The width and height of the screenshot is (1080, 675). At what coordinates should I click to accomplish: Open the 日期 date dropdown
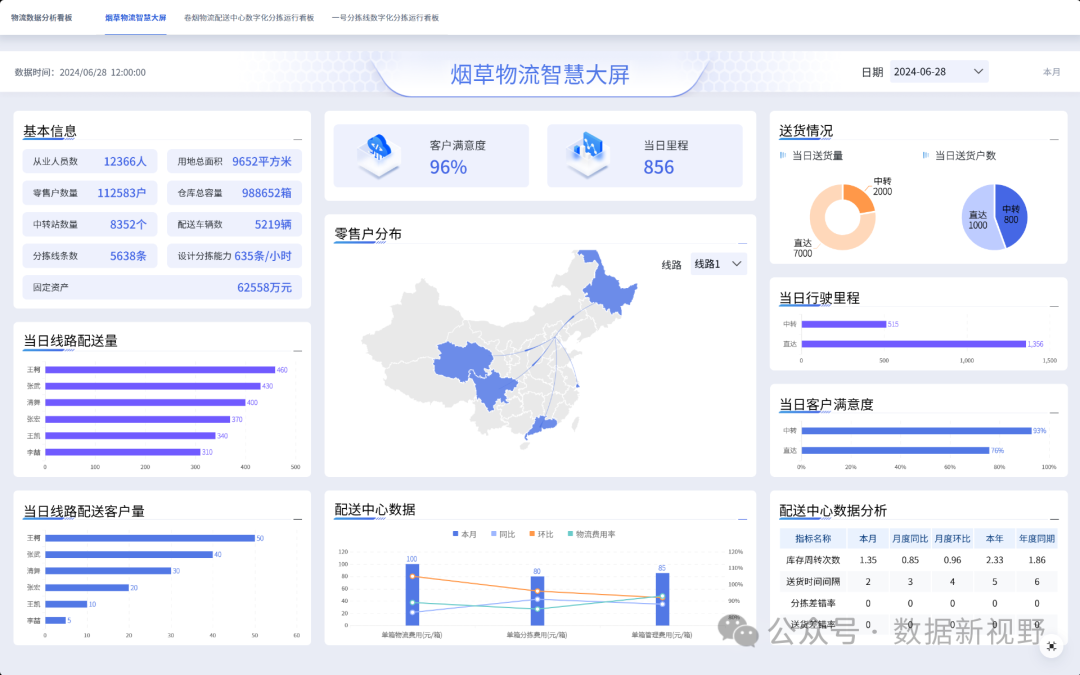pos(938,72)
